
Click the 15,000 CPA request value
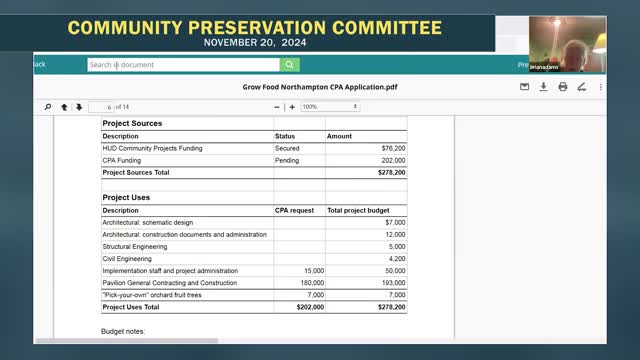click(x=314, y=271)
